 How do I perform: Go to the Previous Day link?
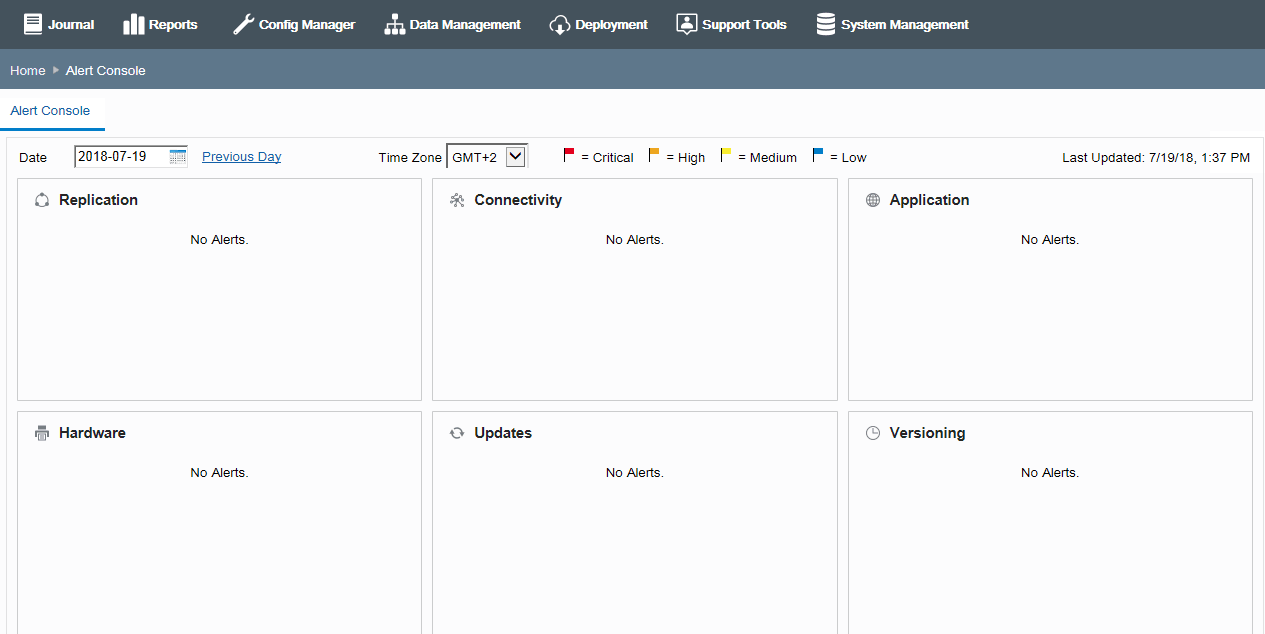click(x=241, y=156)
